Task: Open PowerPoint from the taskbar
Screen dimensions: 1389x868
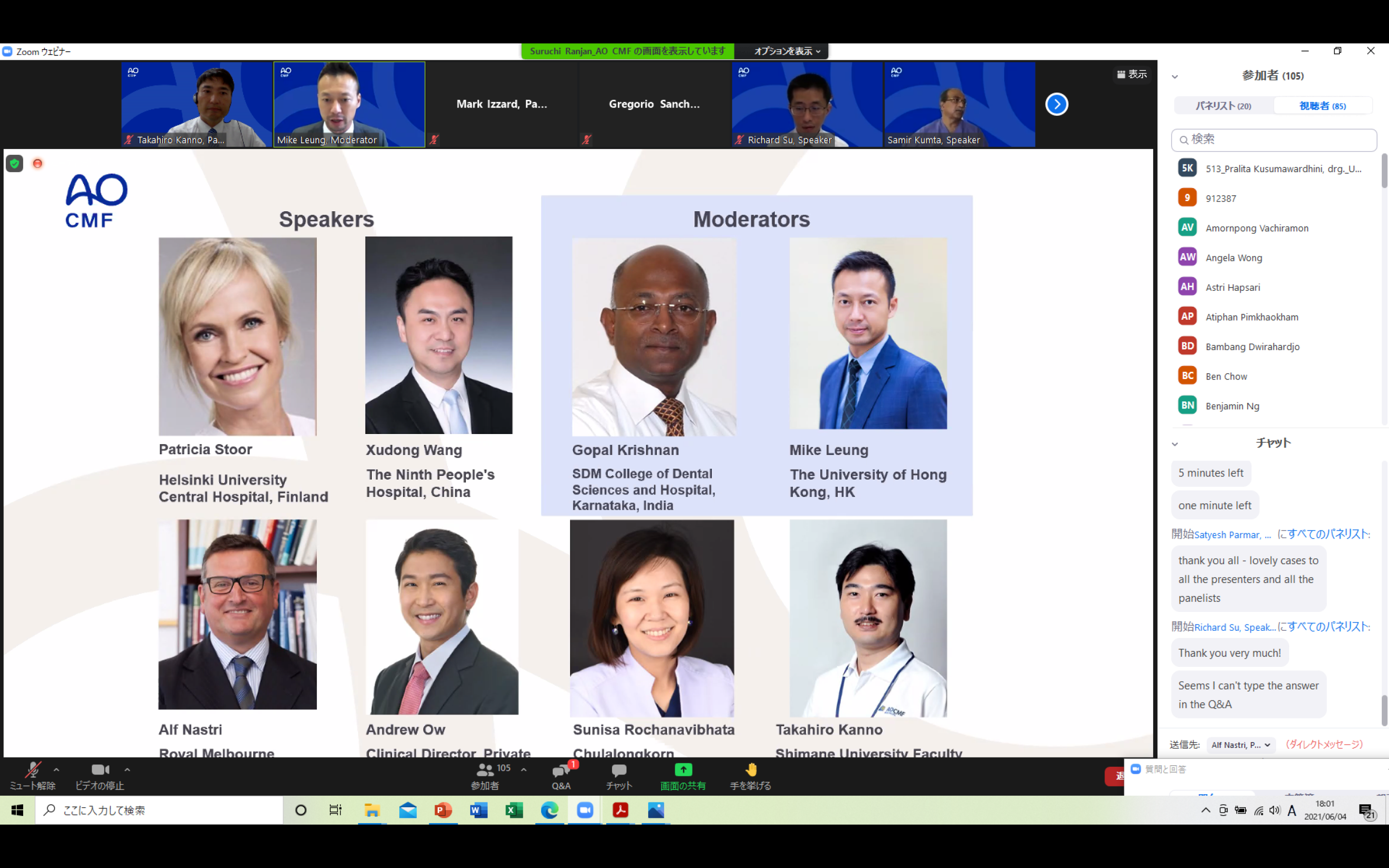Action: pos(443,810)
